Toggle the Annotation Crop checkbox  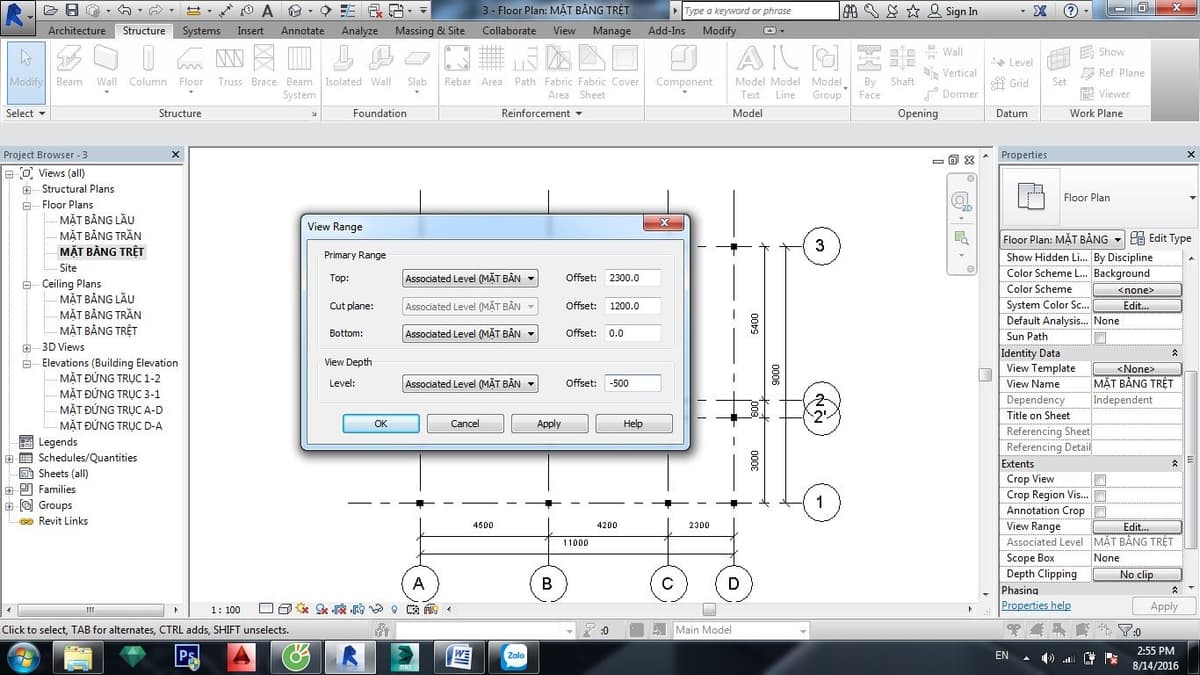click(1100, 511)
